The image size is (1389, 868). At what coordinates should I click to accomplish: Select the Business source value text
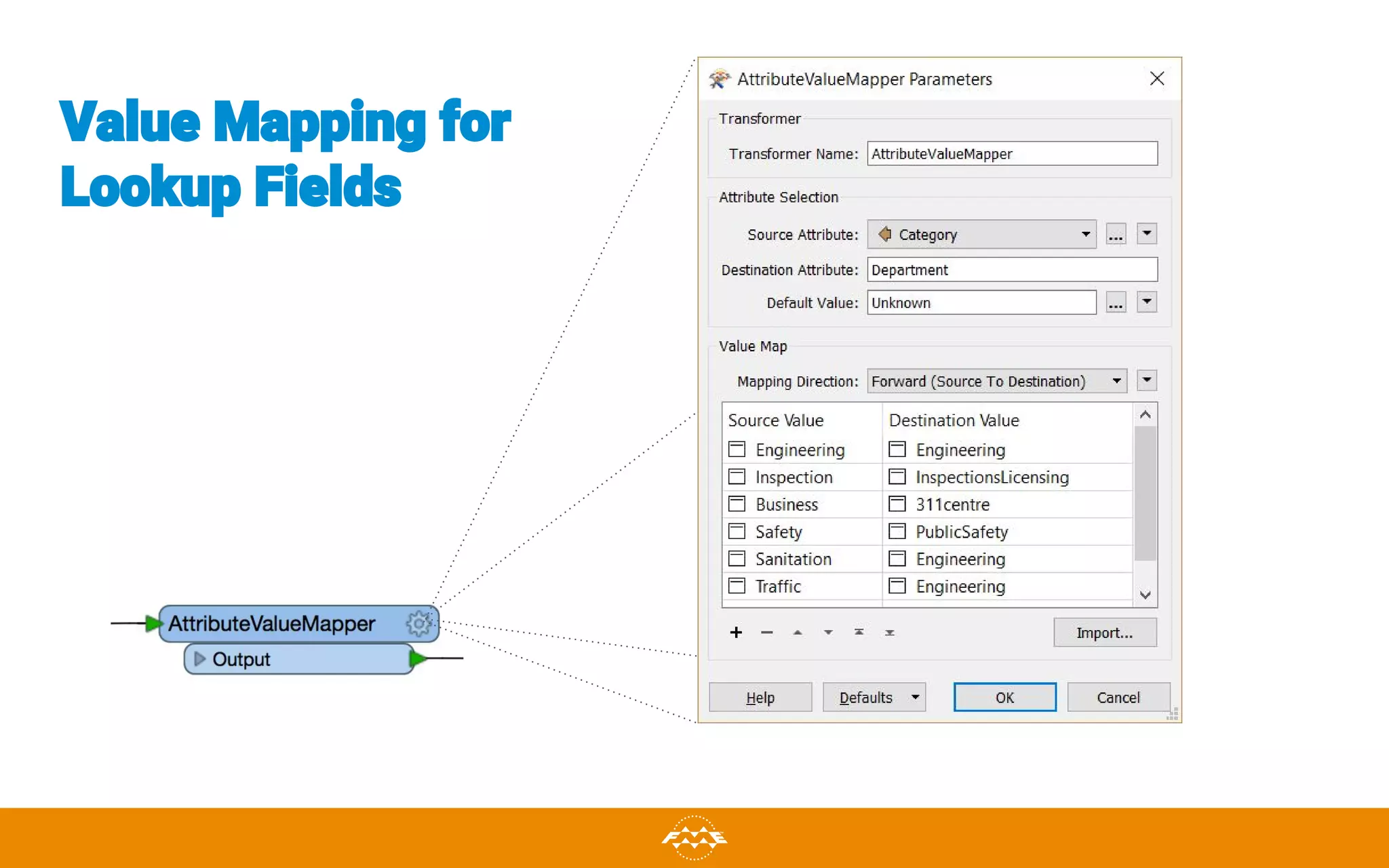787,505
